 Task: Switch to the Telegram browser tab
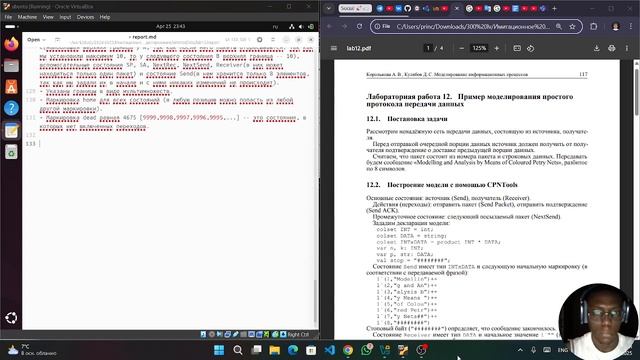pos(380,8)
